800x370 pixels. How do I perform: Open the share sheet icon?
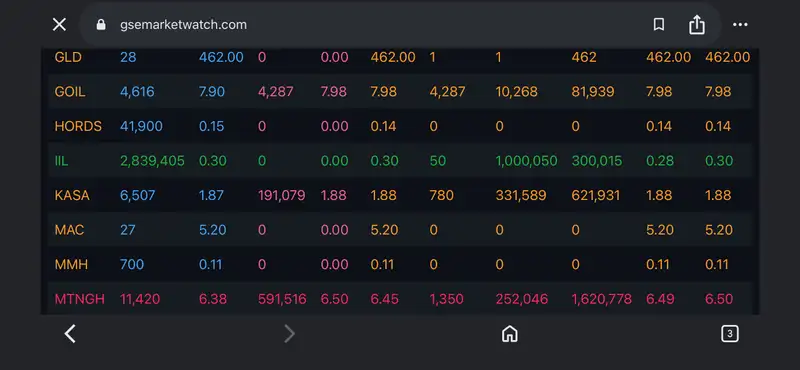click(x=697, y=24)
